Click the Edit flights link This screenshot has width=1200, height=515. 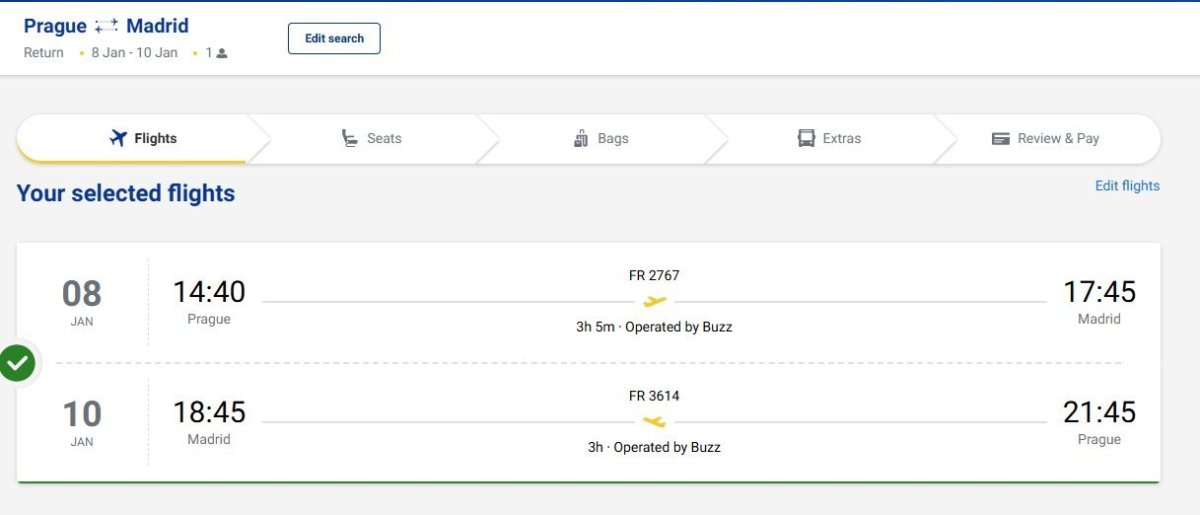1127,185
